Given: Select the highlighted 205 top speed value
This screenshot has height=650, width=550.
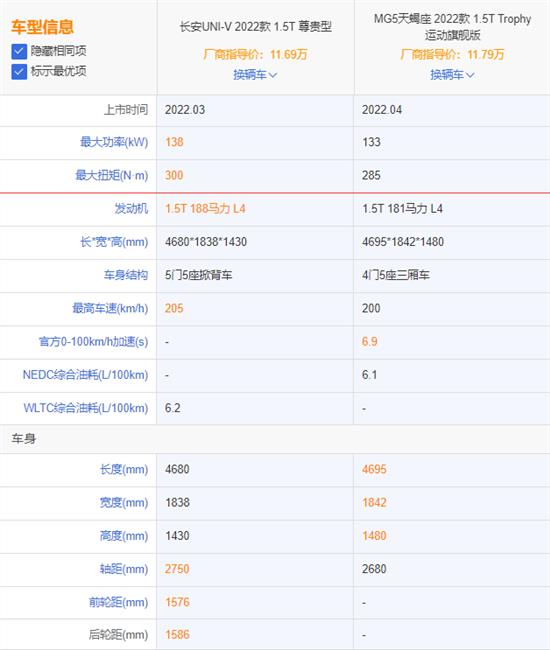Looking at the screenshot, I should click(x=174, y=308).
